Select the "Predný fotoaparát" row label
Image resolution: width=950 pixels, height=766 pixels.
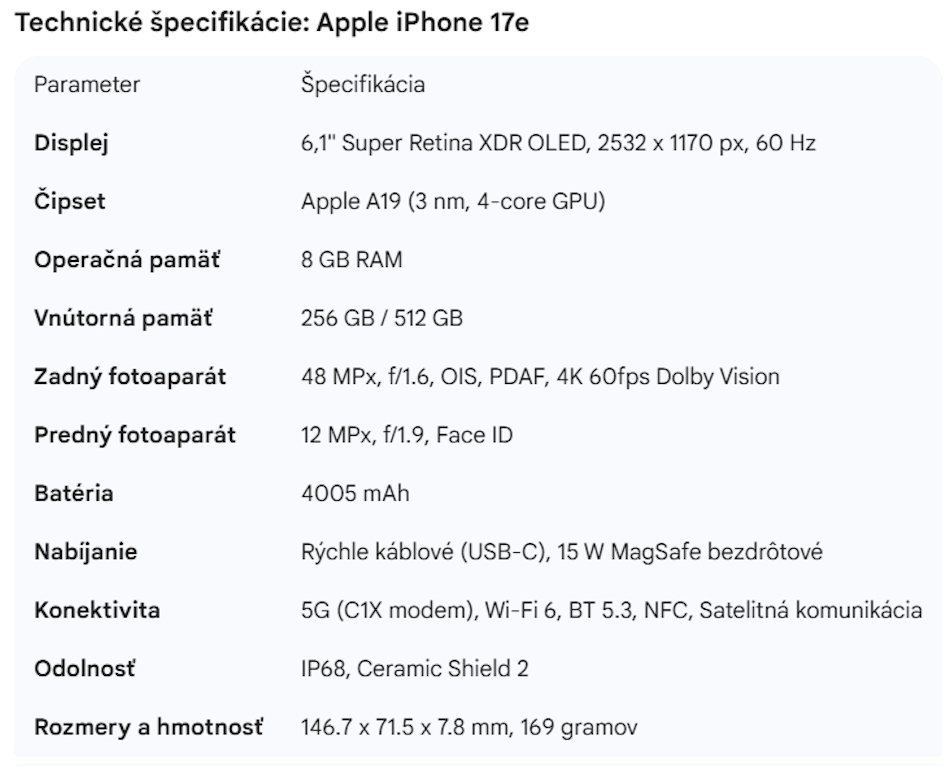click(135, 435)
